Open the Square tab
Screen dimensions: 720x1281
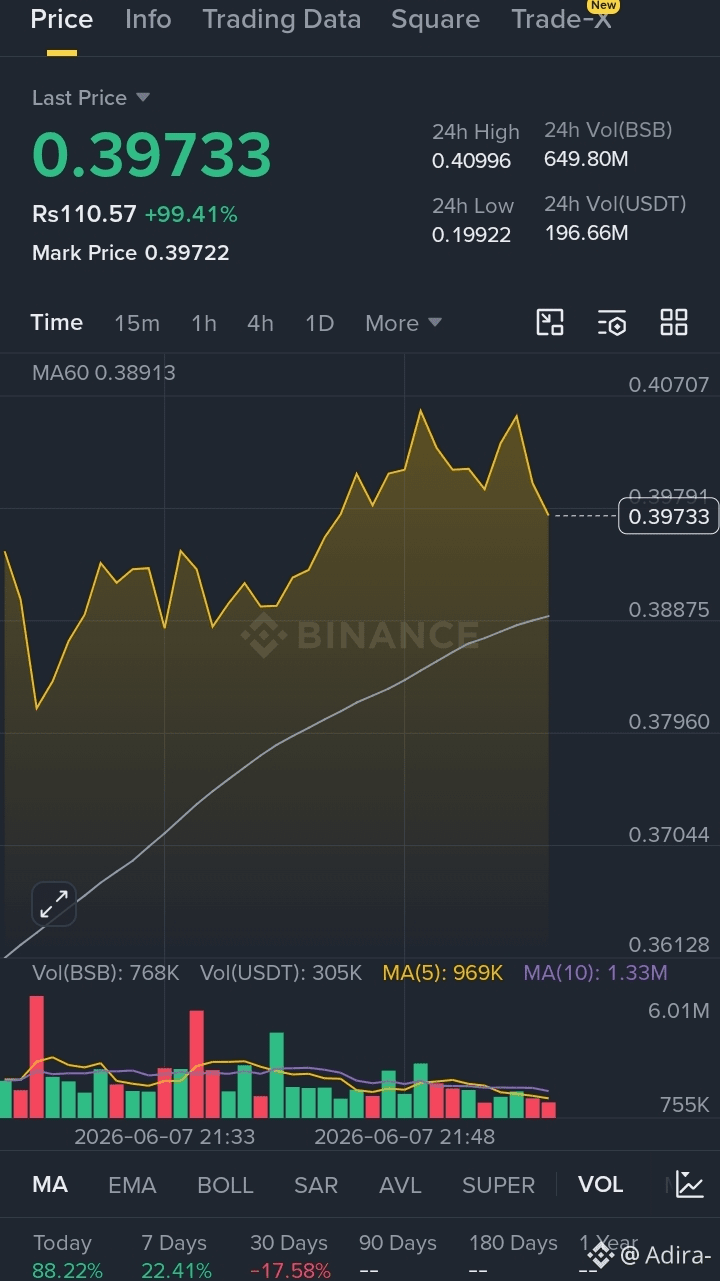435,19
